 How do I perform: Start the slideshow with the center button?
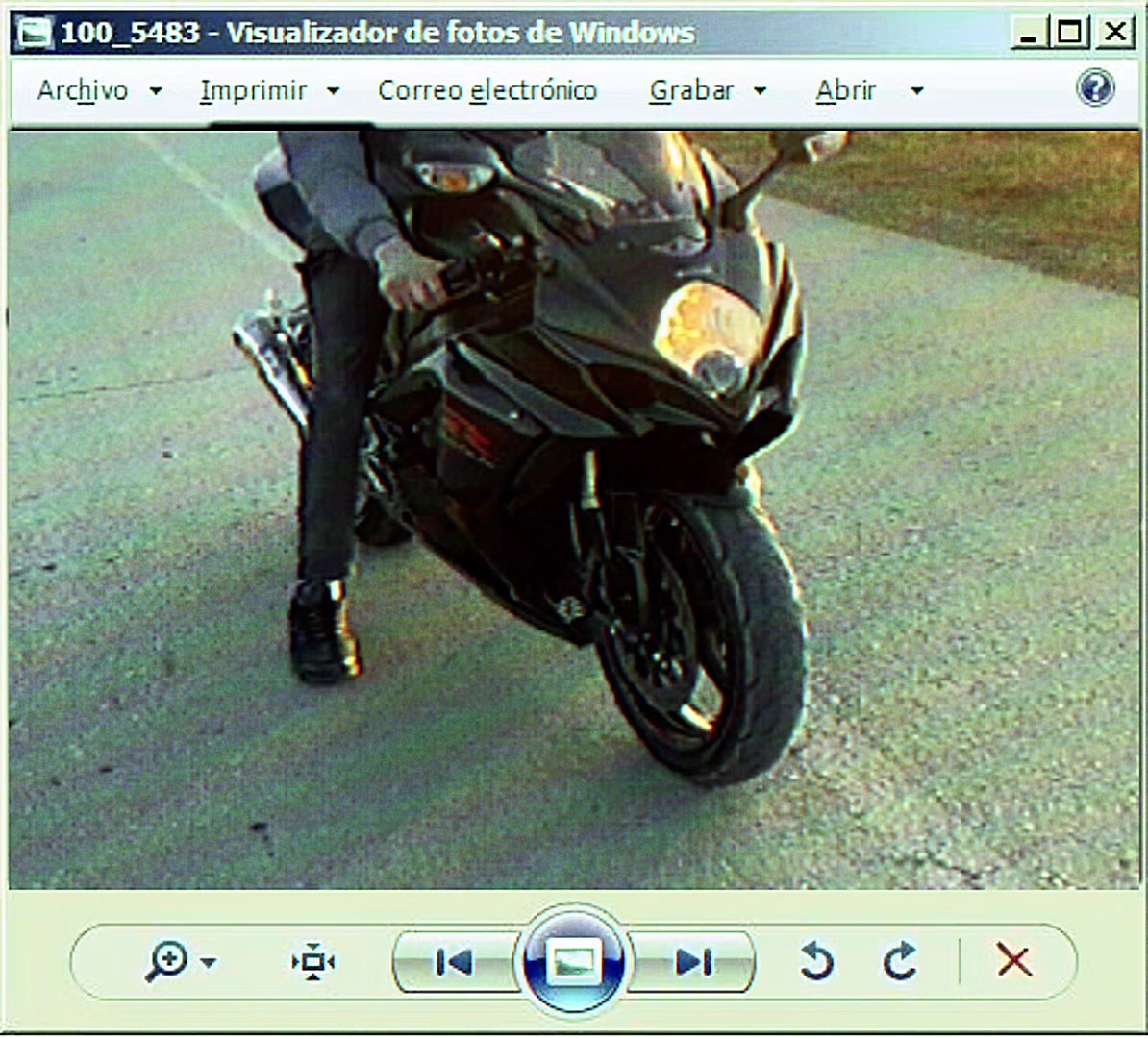[573, 960]
